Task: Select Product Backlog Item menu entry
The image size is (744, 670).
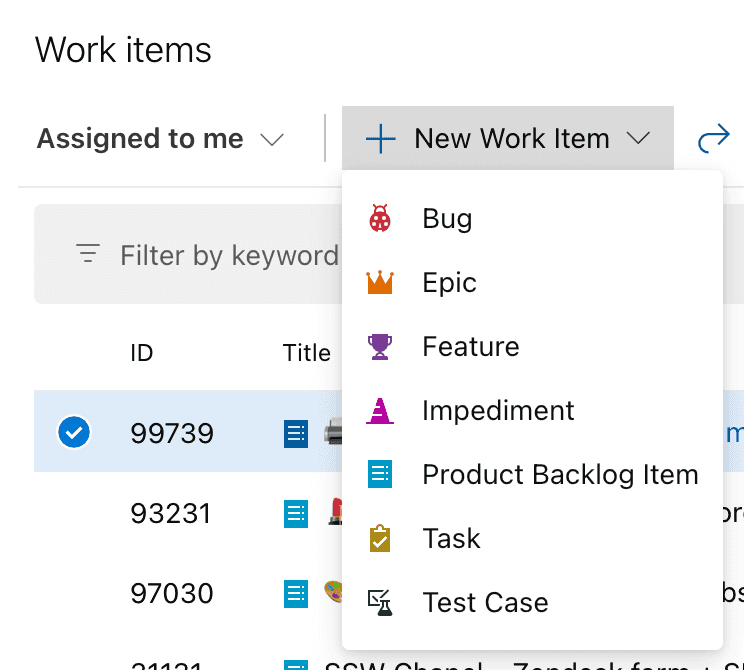Action: click(560, 474)
